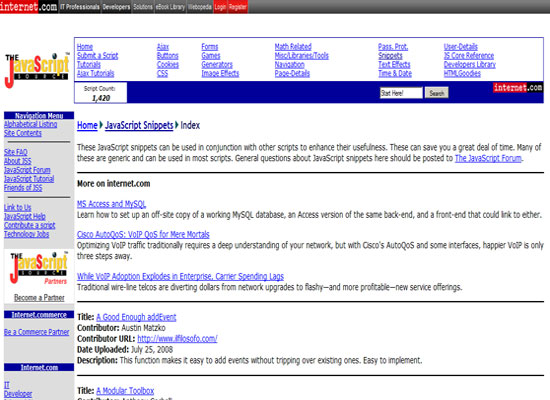This screenshot has width=550, height=400.
Task: Click the JavaScript Source logo beside the navigation table
Action: point(37,70)
